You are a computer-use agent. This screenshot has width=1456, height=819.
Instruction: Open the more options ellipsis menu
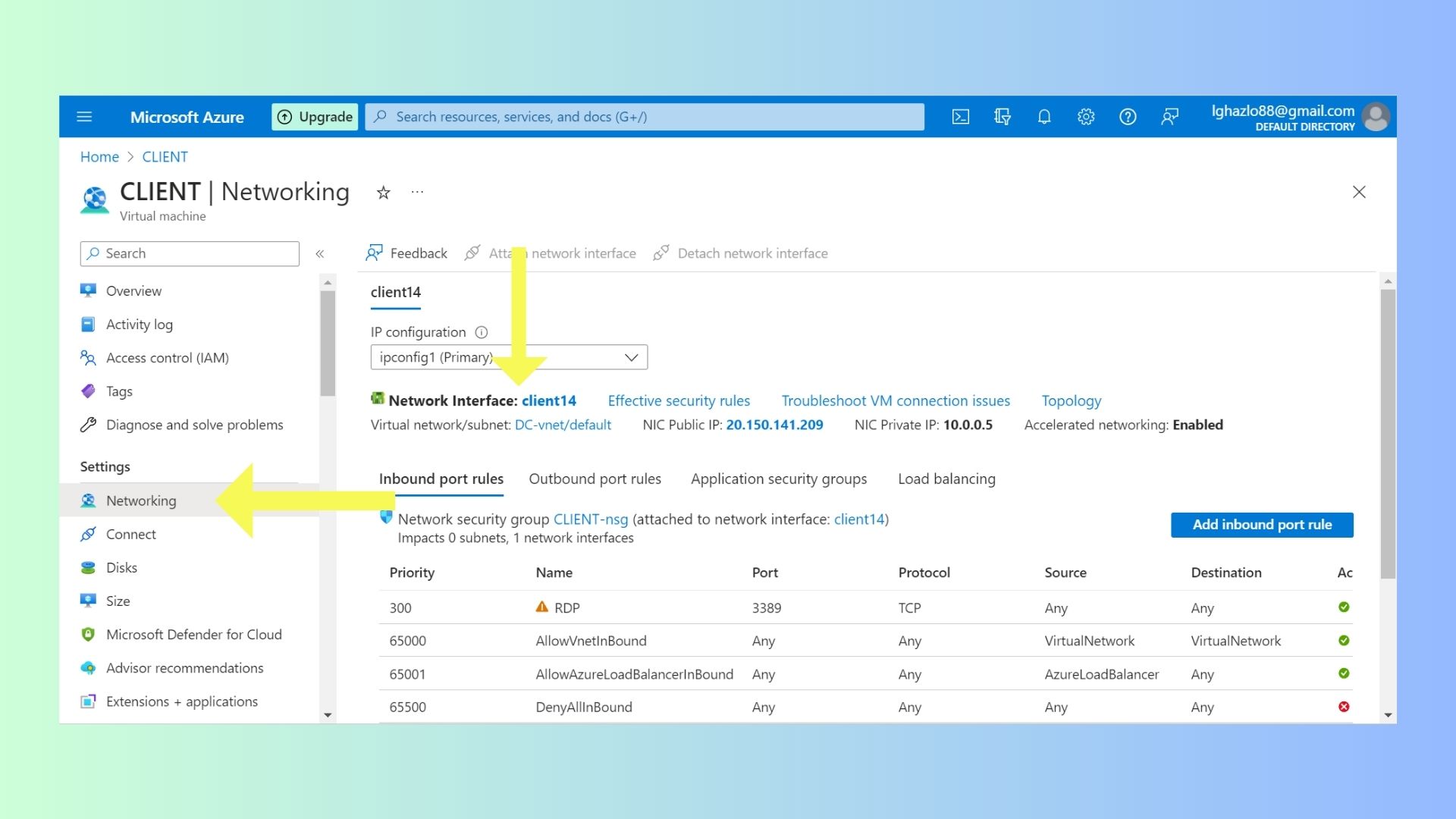point(417,193)
